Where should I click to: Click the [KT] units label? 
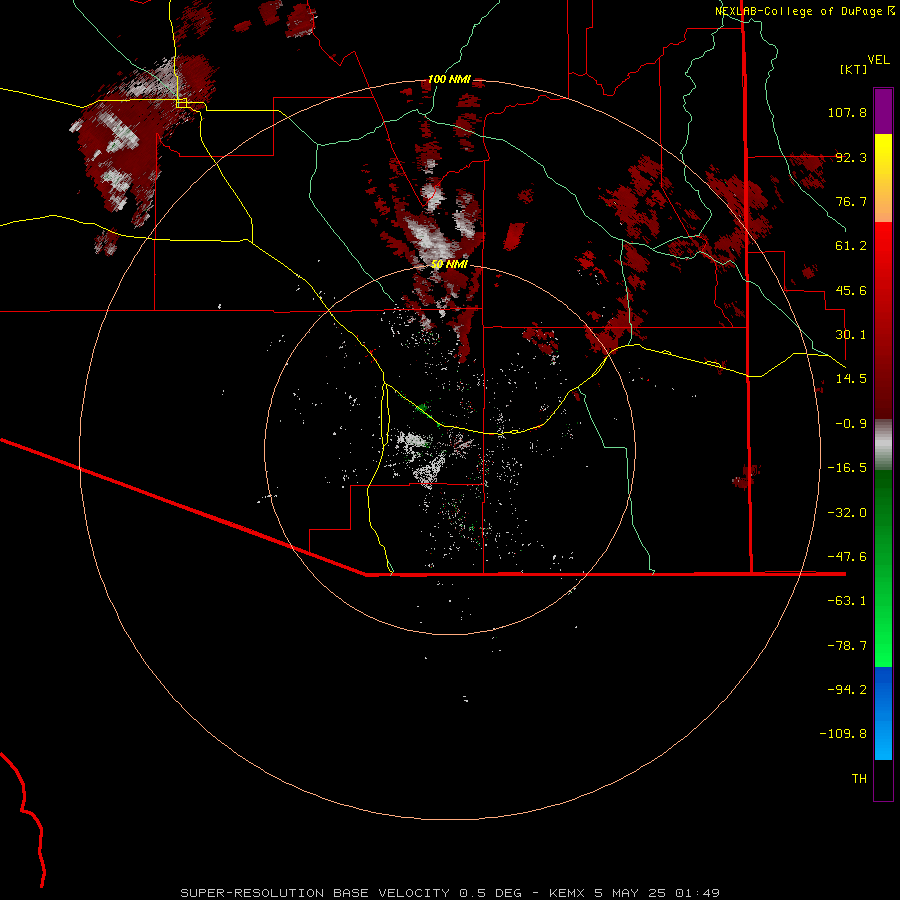853,69
